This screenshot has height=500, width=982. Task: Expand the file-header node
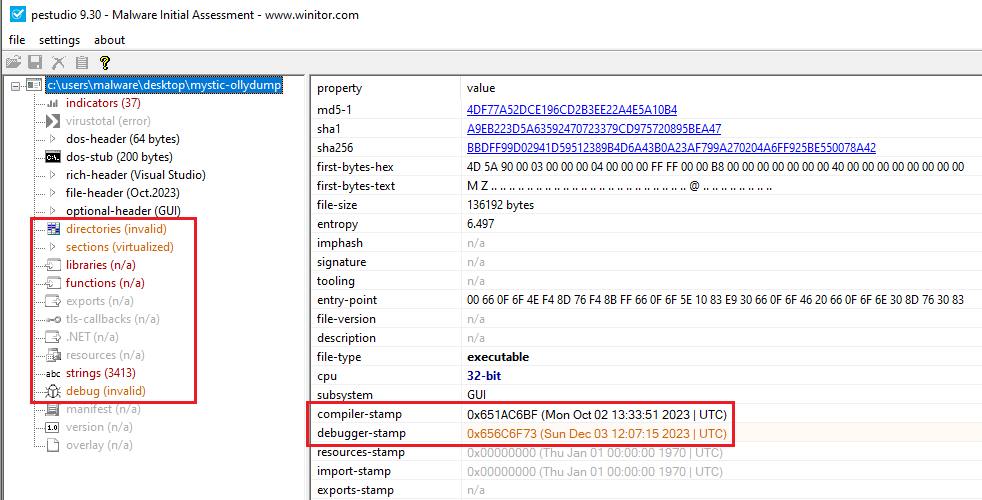tap(53, 193)
